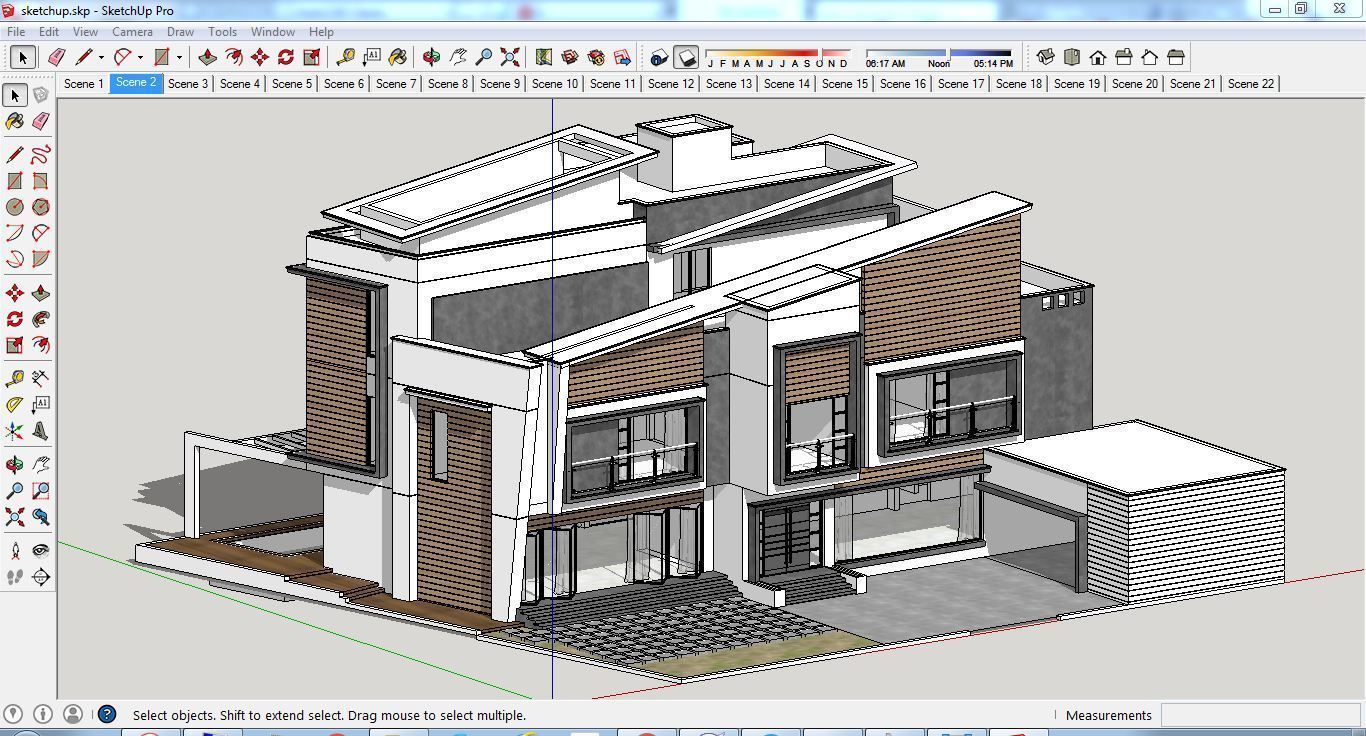Select the Walk footprints tool
The image size is (1366, 736).
pos(14,577)
